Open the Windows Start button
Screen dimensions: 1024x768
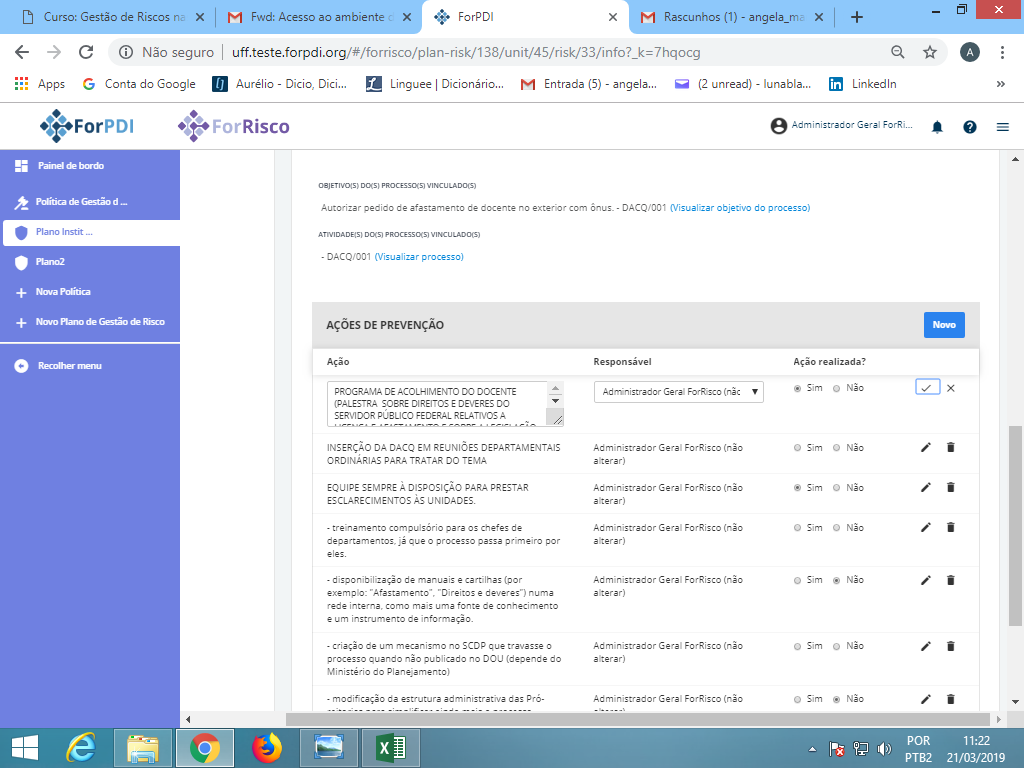point(25,748)
